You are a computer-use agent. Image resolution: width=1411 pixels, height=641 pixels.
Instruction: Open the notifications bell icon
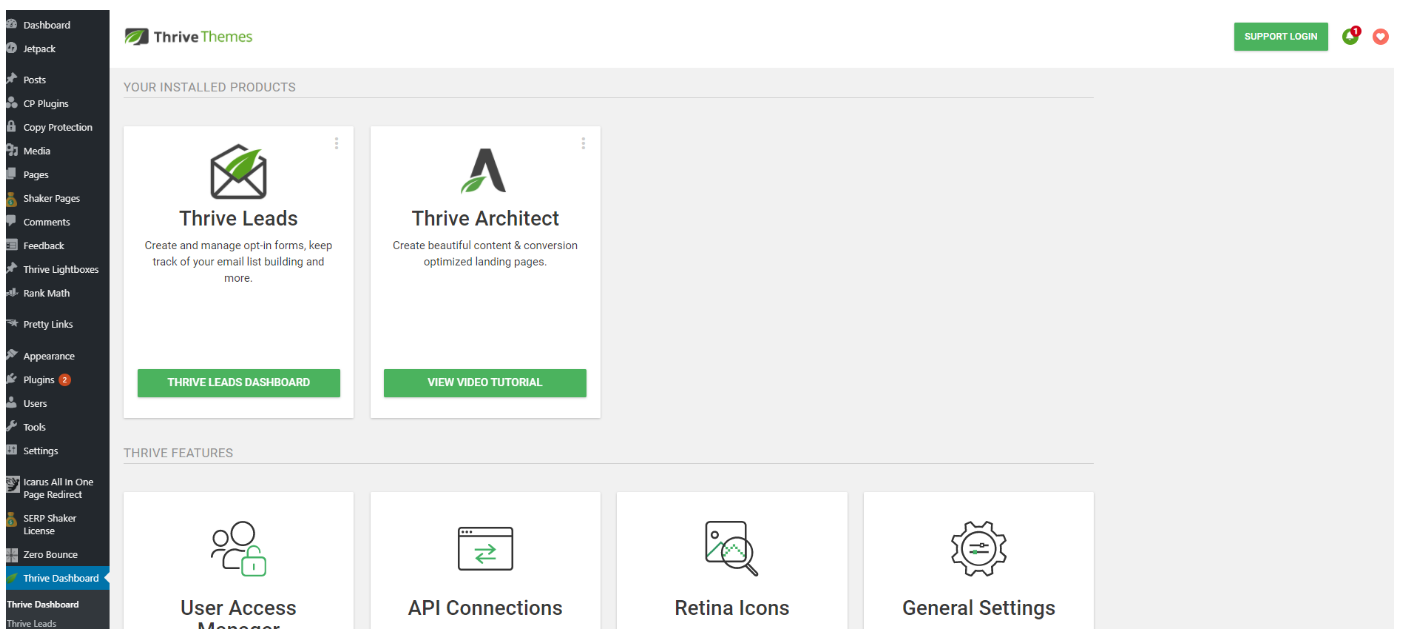tap(1350, 37)
